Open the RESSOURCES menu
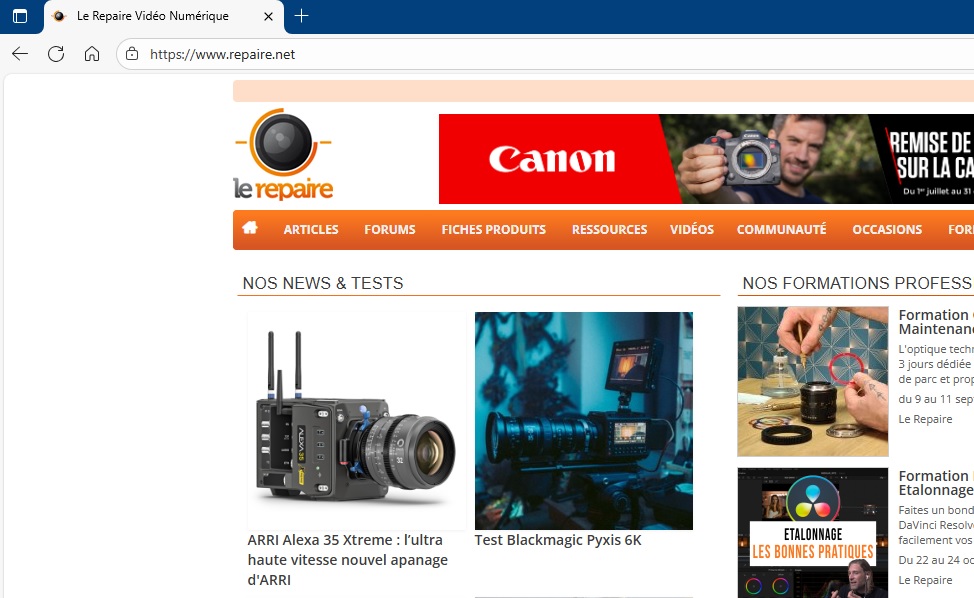The image size is (974, 598). click(x=609, y=229)
